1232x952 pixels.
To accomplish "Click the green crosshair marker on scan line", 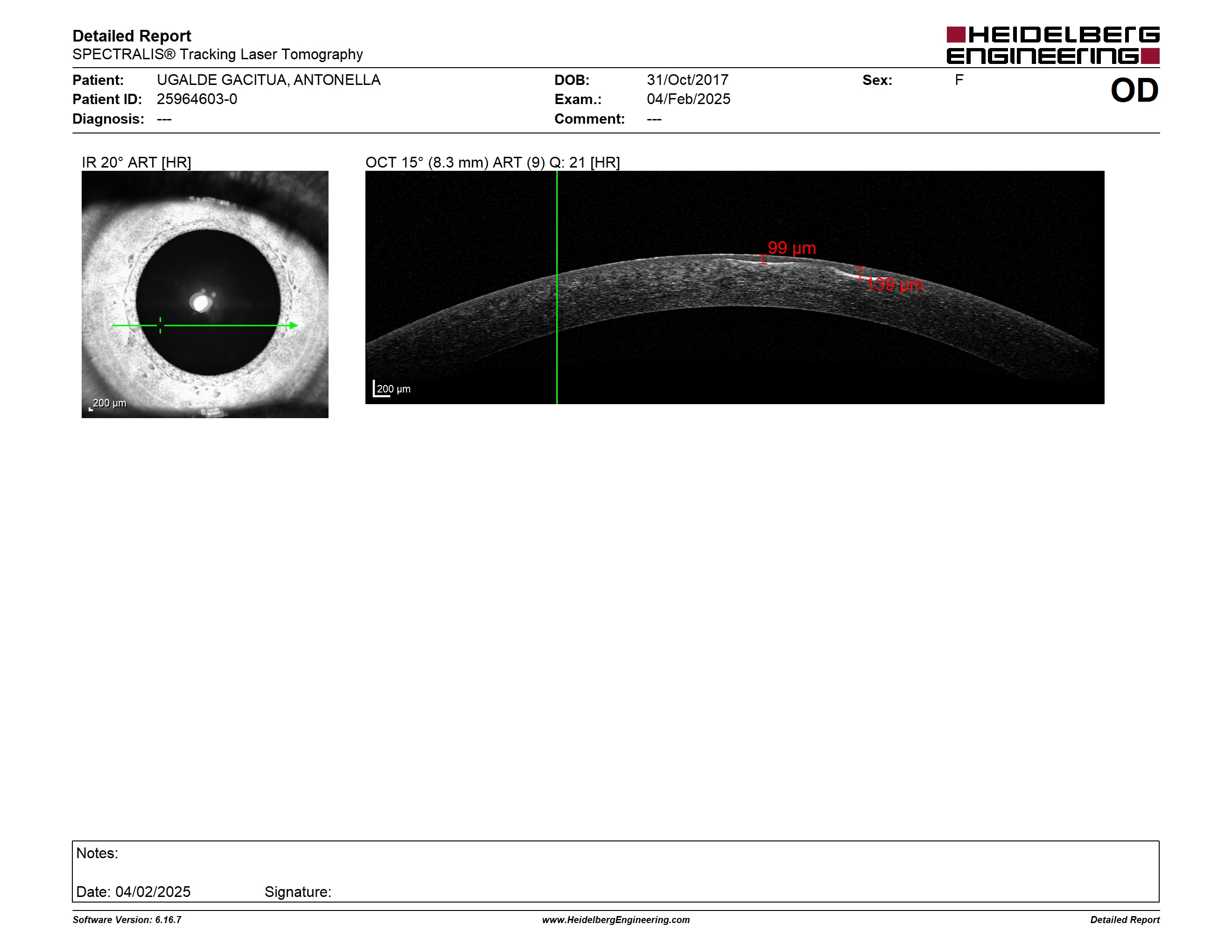I will click(160, 325).
